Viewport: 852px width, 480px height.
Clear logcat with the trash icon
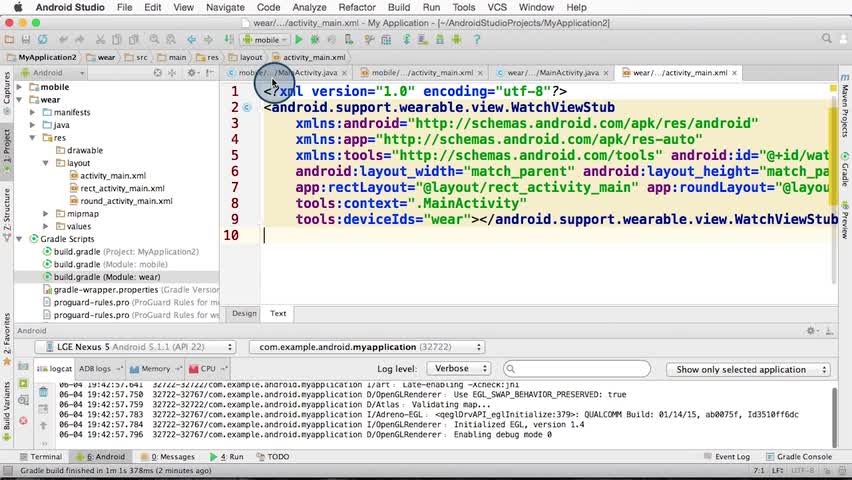43,391
